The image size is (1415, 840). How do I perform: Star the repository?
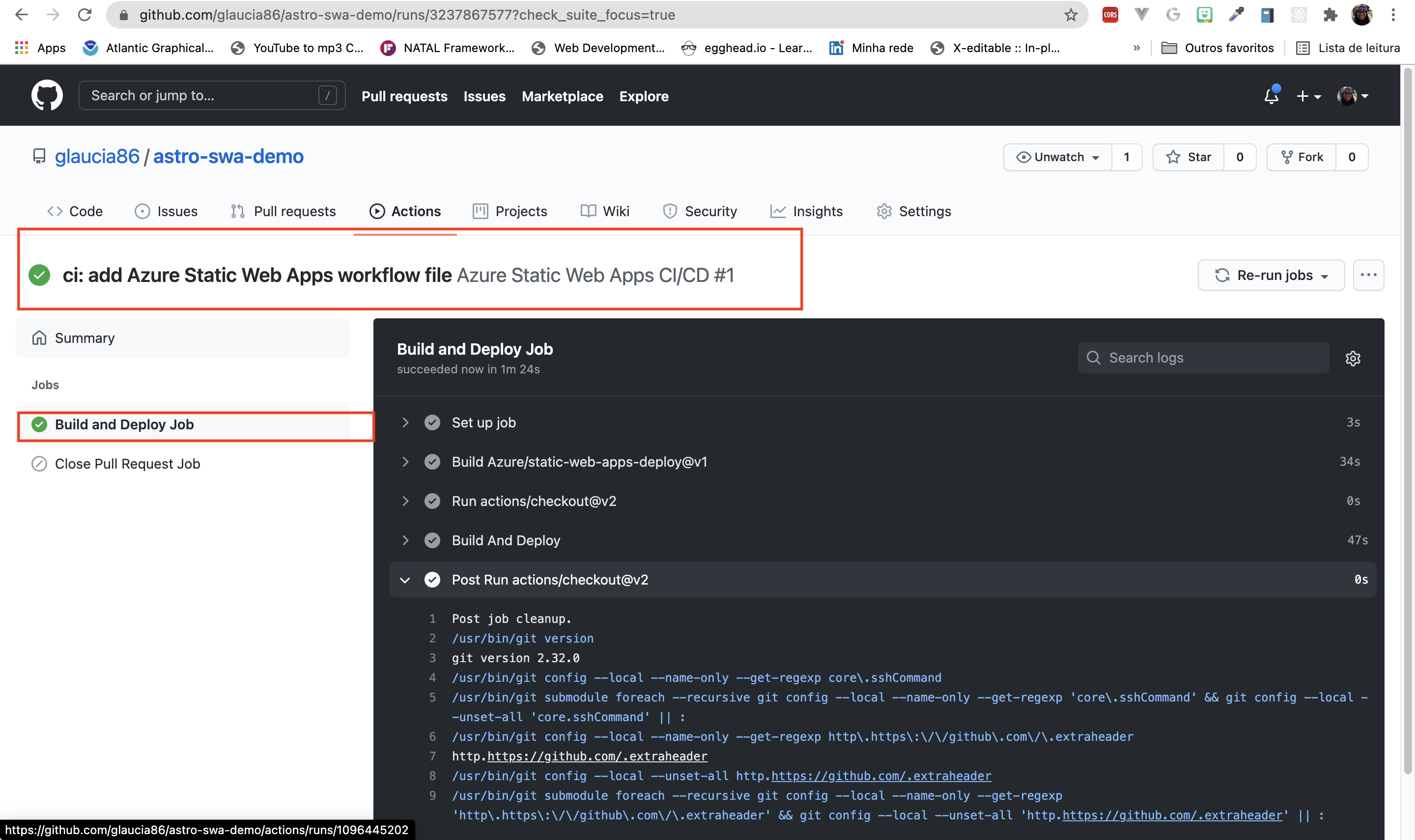[x=1189, y=157]
